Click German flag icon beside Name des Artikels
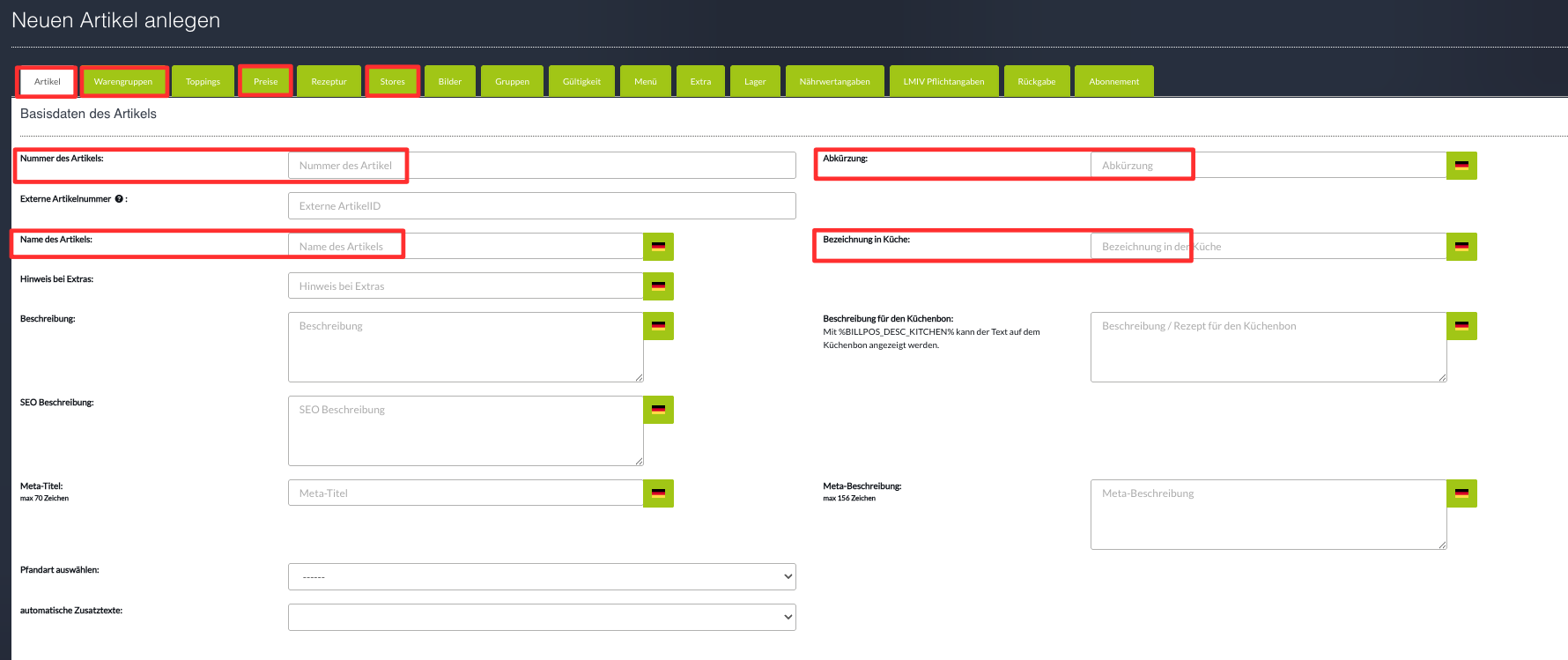 click(658, 247)
